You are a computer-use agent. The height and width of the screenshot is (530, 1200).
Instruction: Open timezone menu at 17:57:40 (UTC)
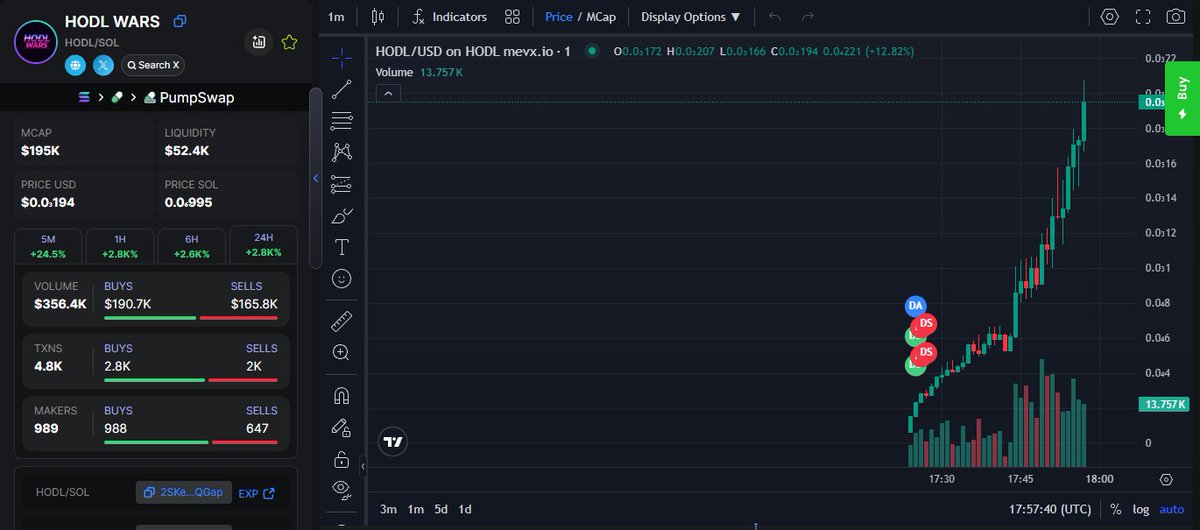click(1050, 509)
